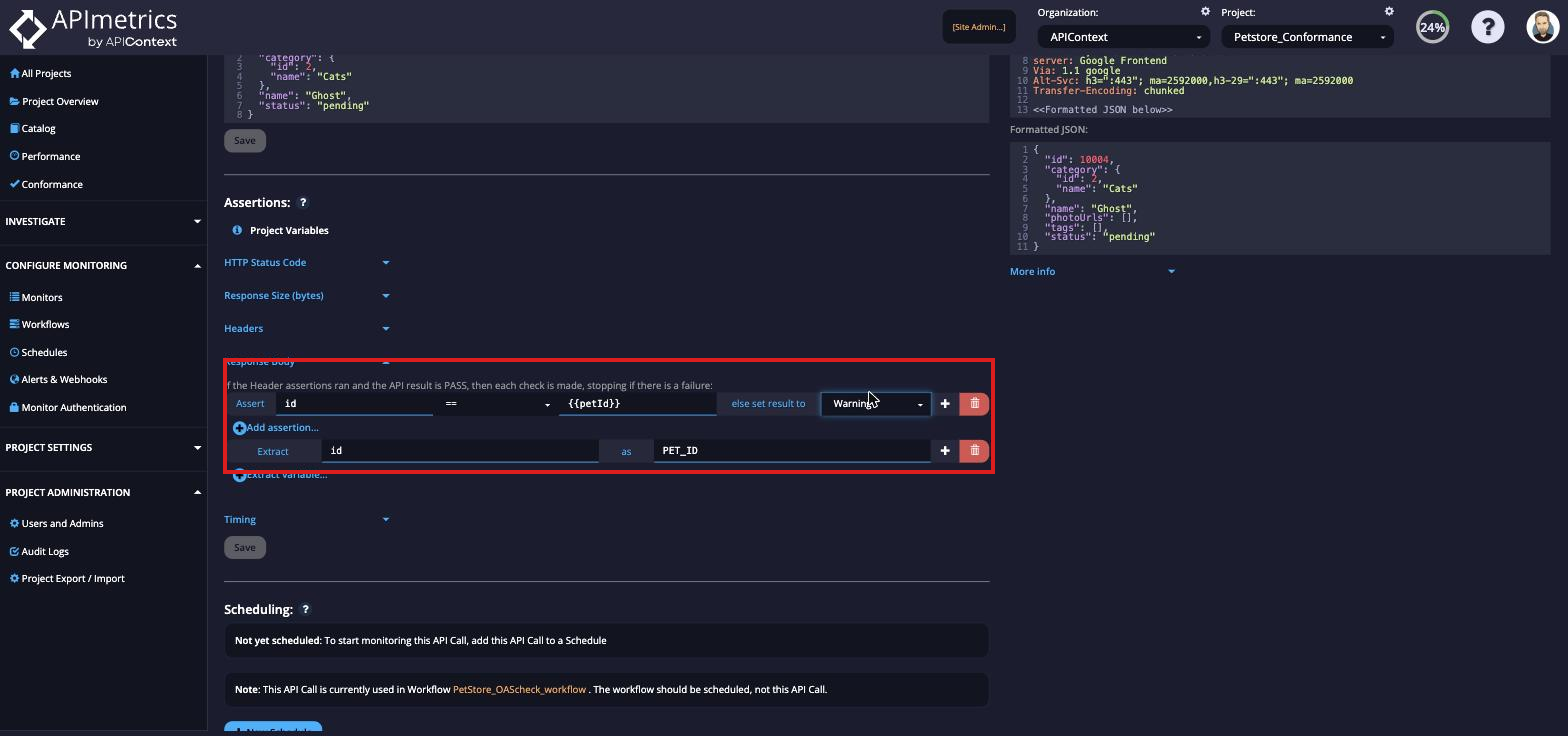Click help icon beside Scheduling heading

[x=306, y=610]
